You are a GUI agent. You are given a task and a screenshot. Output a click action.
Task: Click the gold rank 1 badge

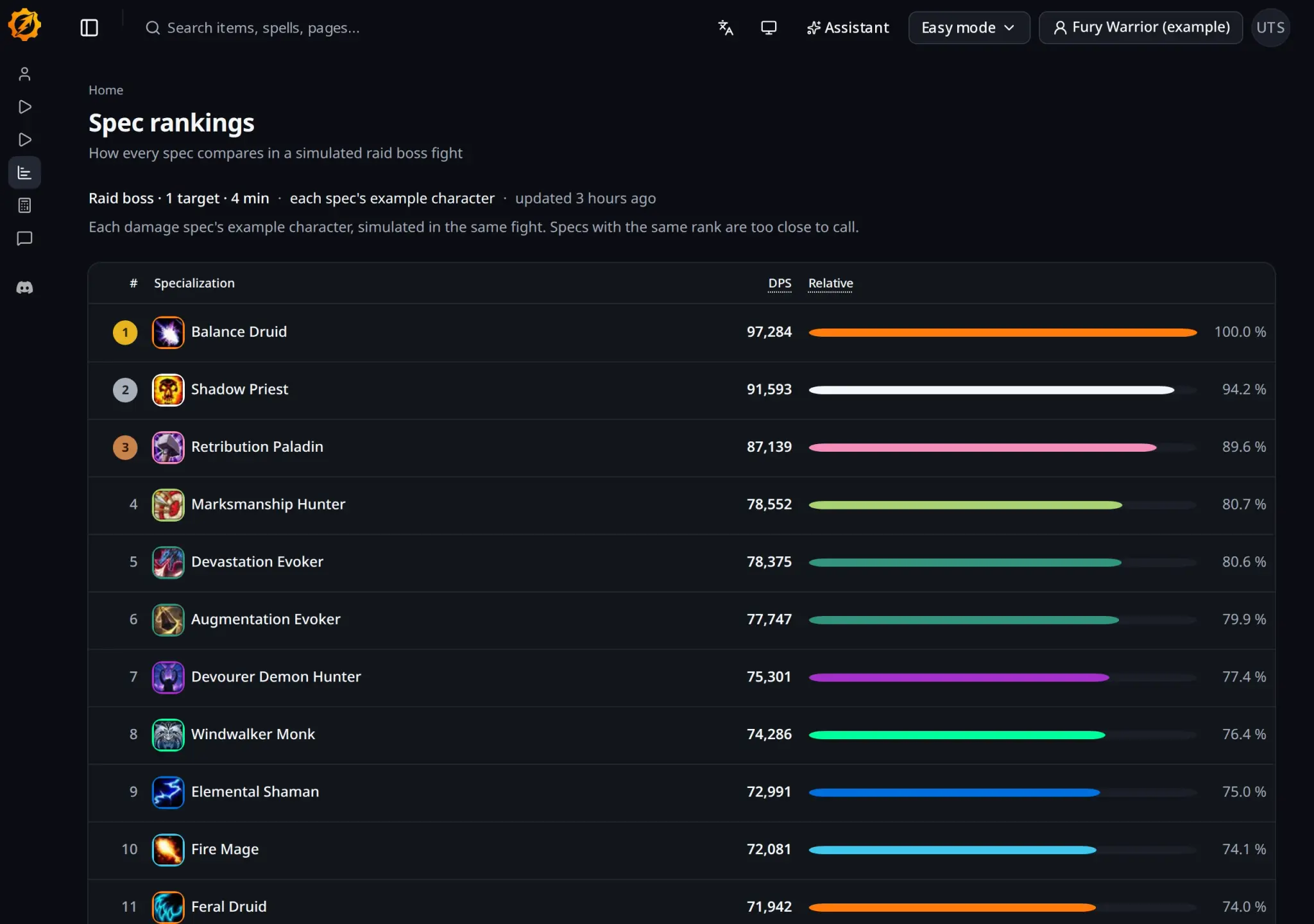(x=125, y=332)
